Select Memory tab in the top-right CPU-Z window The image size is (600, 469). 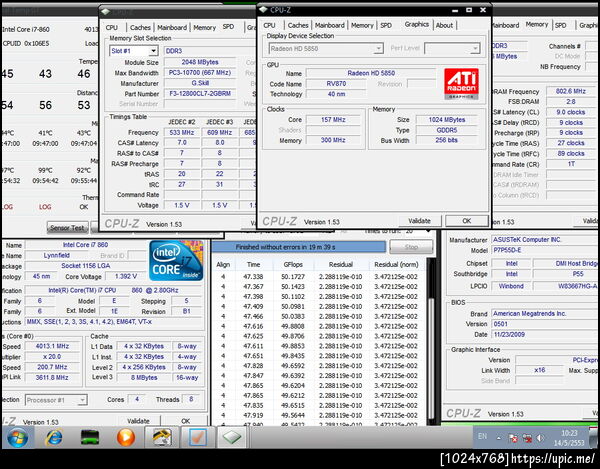pyautogui.click(x=537, y=24)
